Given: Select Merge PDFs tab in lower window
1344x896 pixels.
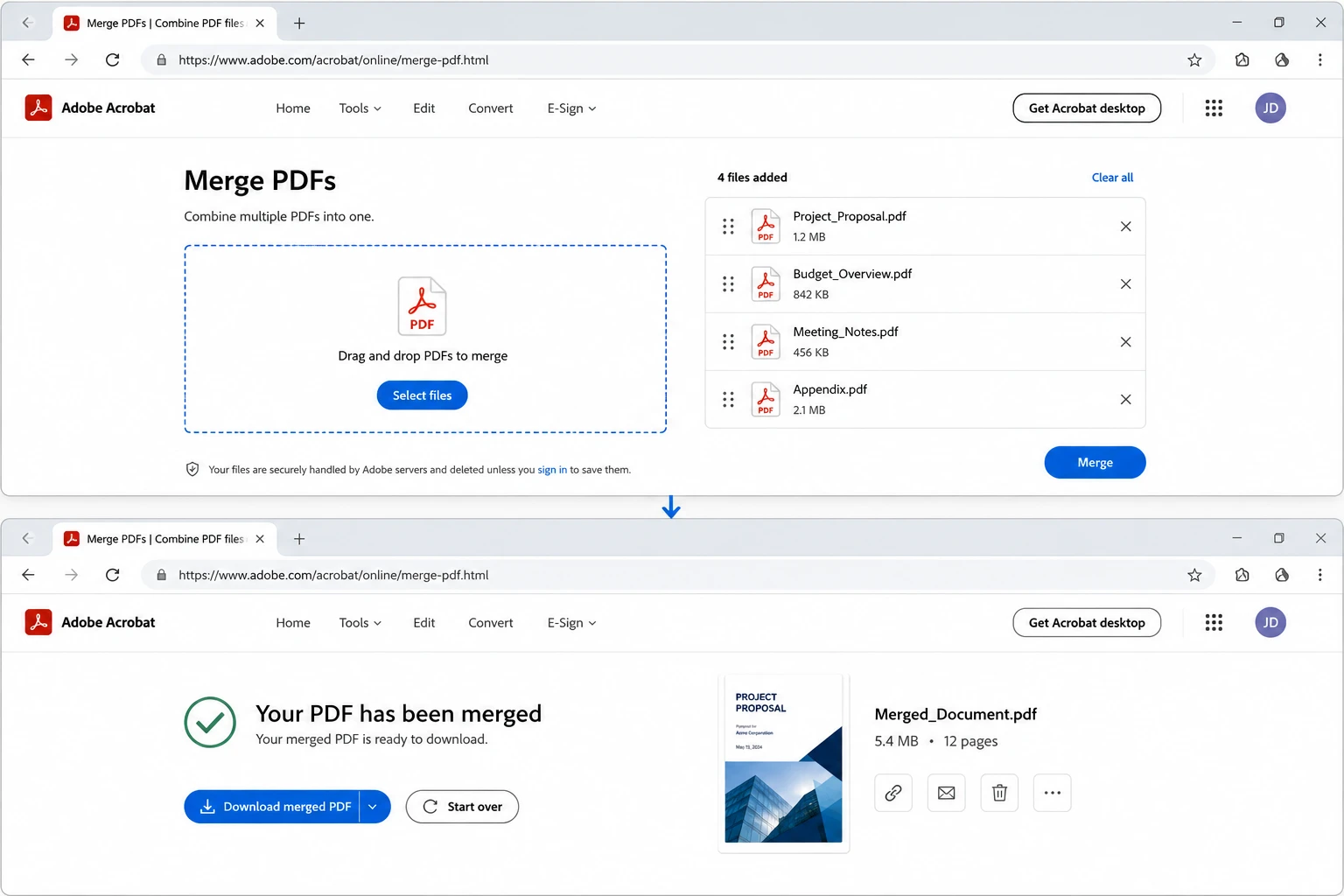Looking at the screenshot, I should click(164, 539).
